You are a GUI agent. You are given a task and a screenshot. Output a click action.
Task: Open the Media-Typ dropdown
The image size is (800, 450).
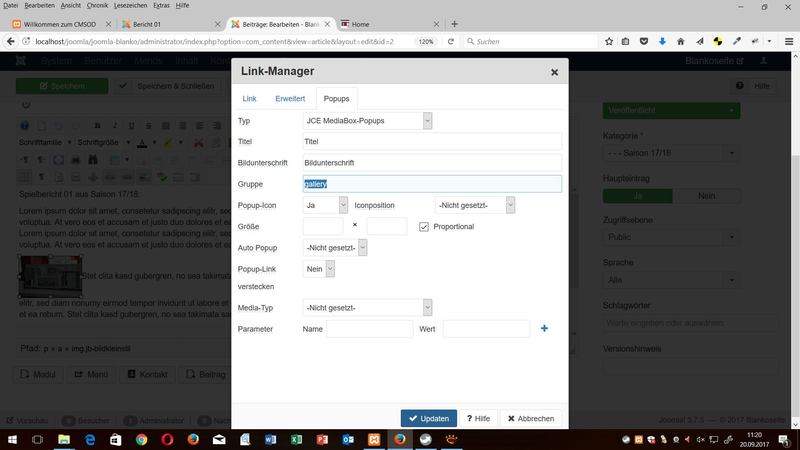367,308
